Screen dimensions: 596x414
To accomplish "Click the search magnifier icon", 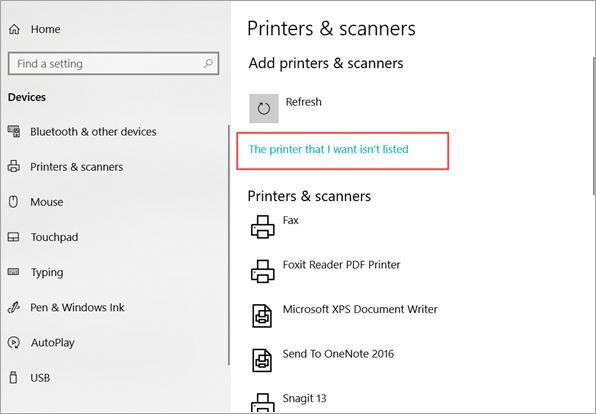I will click(208, 63).
